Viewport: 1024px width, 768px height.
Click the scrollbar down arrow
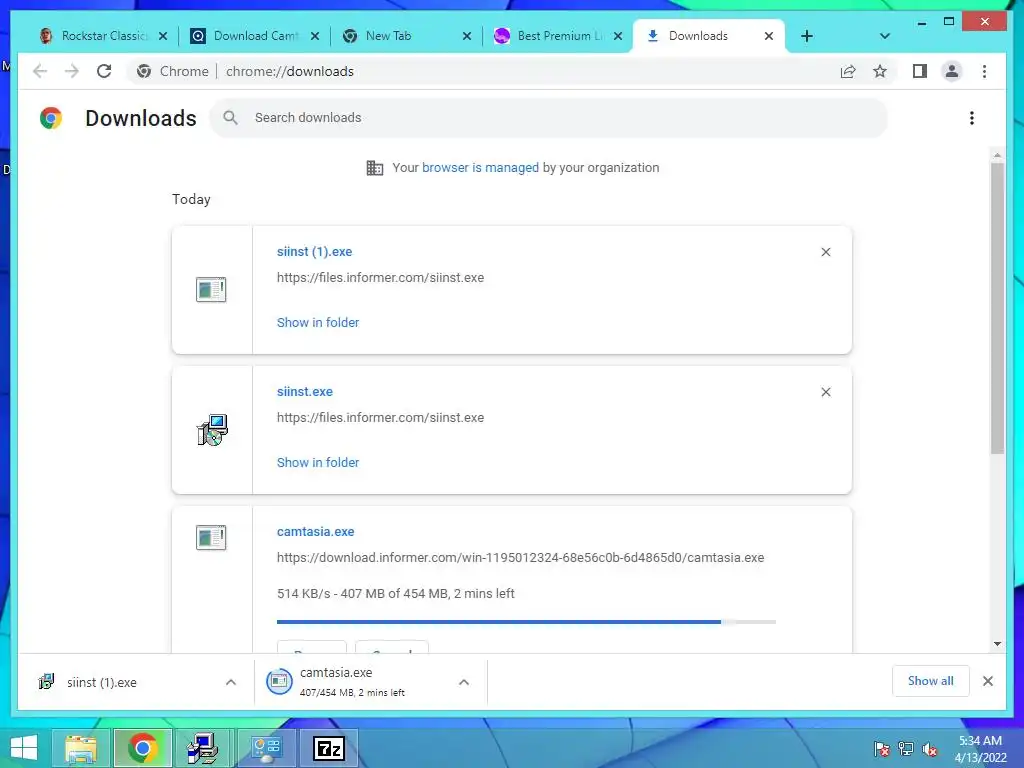997,644
